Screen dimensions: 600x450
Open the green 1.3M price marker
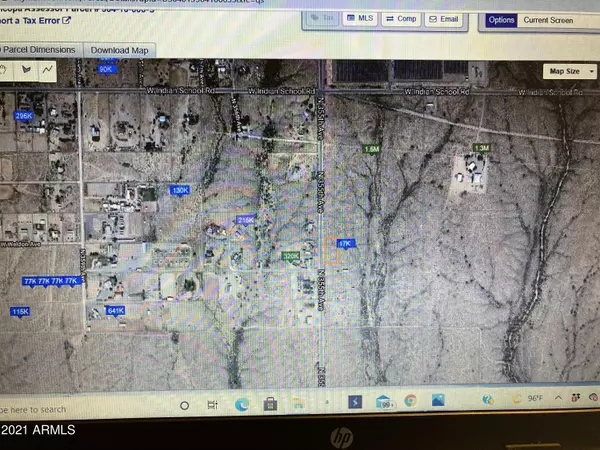[481, 148]
